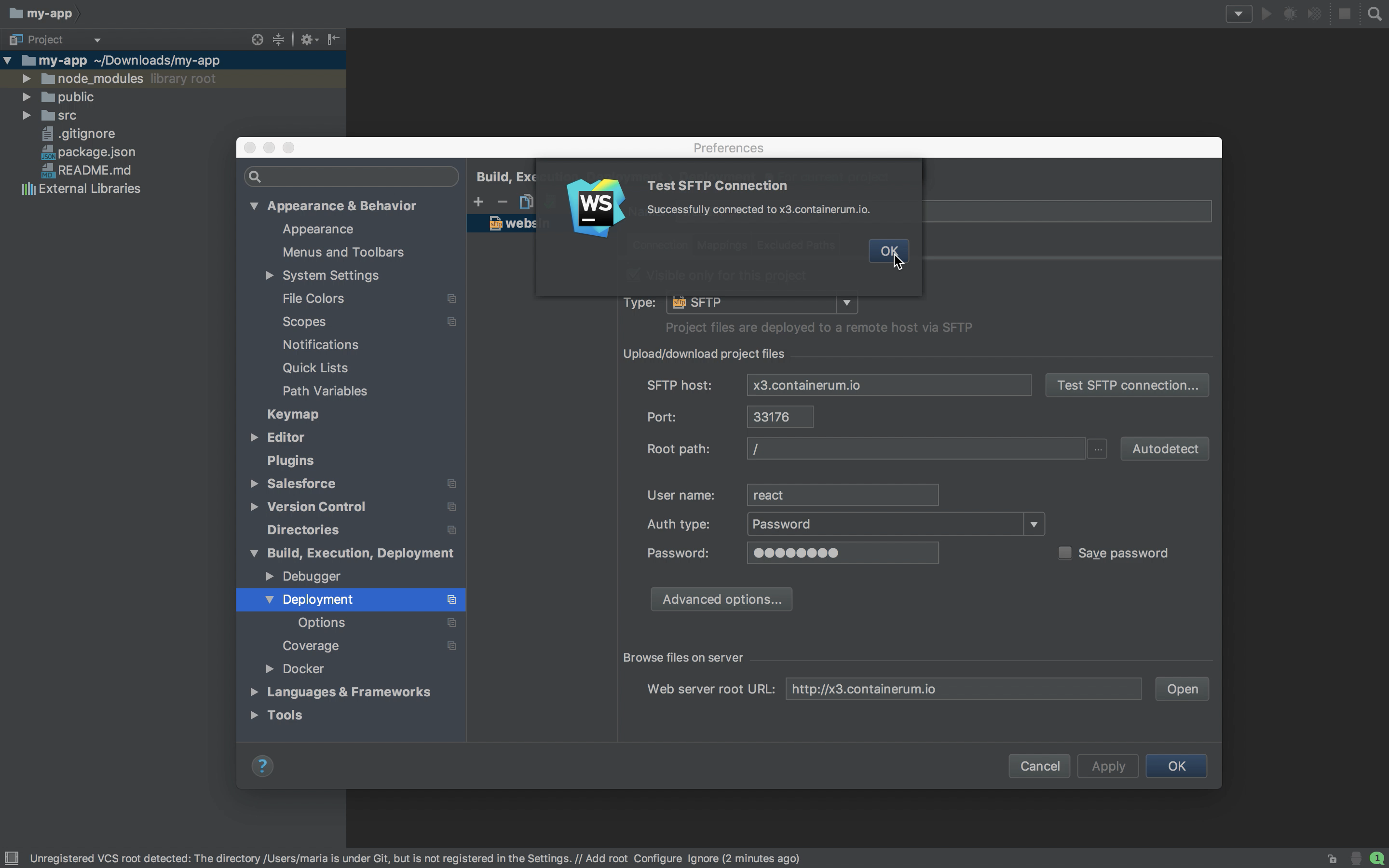Open Plugins settings
1389x868 pixels.
pos(290,461)
